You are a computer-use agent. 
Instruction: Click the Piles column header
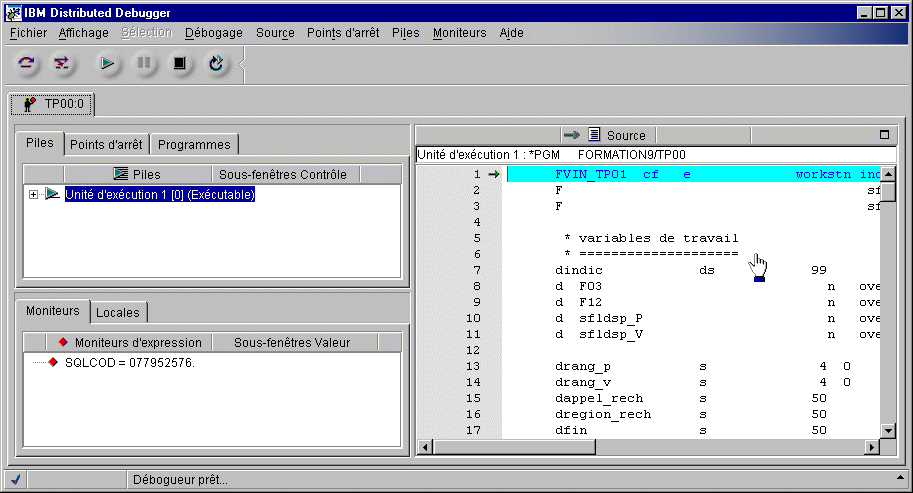(x=137, y=174)
